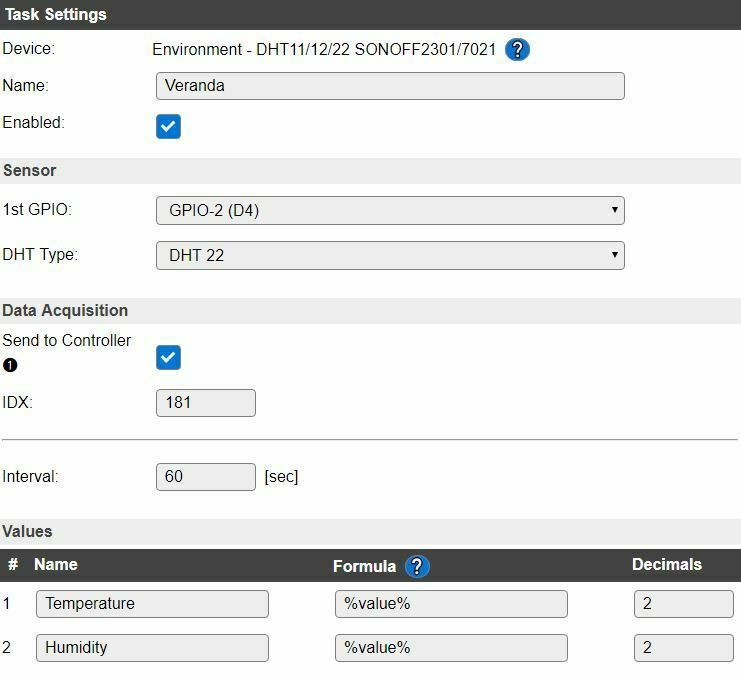Click the Interval seconds input field
Image resolution: width=741 pixels, height=680 pixels.
pyautogui.click(x=206, y=476)
